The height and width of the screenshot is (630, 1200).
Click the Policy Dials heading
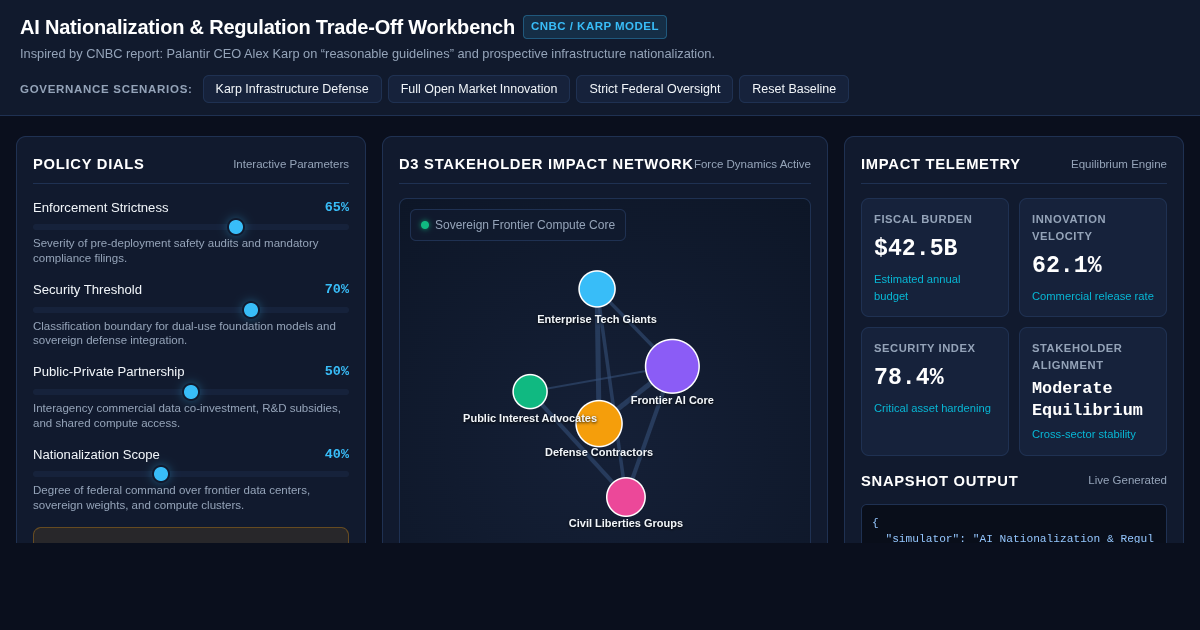89,163
